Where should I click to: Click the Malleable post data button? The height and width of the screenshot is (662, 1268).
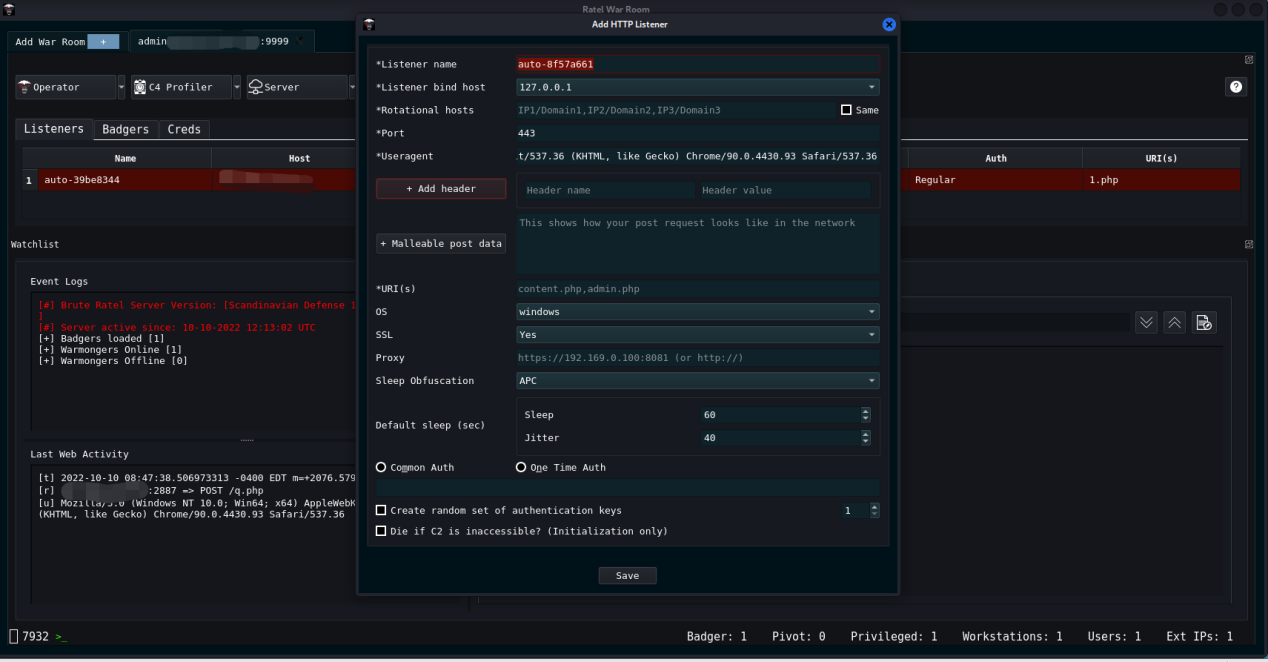pyautogui.click(x=441, y=243)
